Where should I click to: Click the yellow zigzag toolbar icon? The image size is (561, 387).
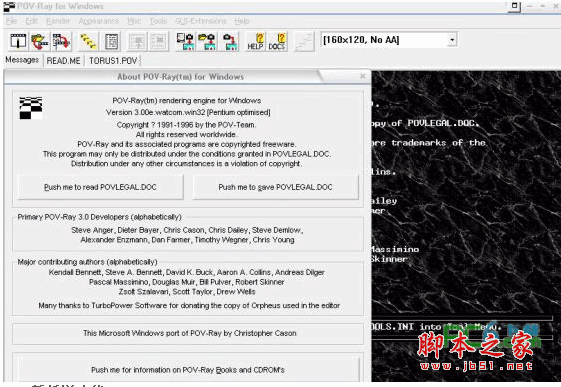point(88,41)
